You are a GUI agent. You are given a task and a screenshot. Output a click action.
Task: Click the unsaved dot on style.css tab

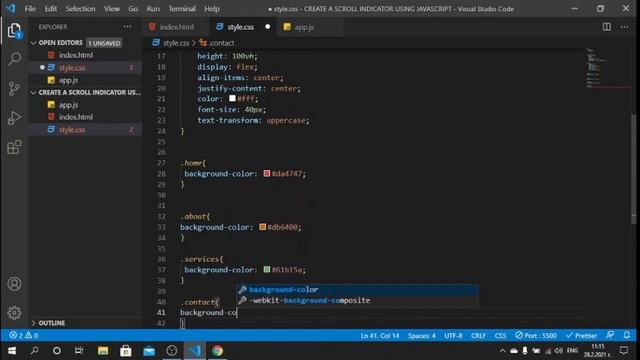pyautogui.click(x=267, y=27)
